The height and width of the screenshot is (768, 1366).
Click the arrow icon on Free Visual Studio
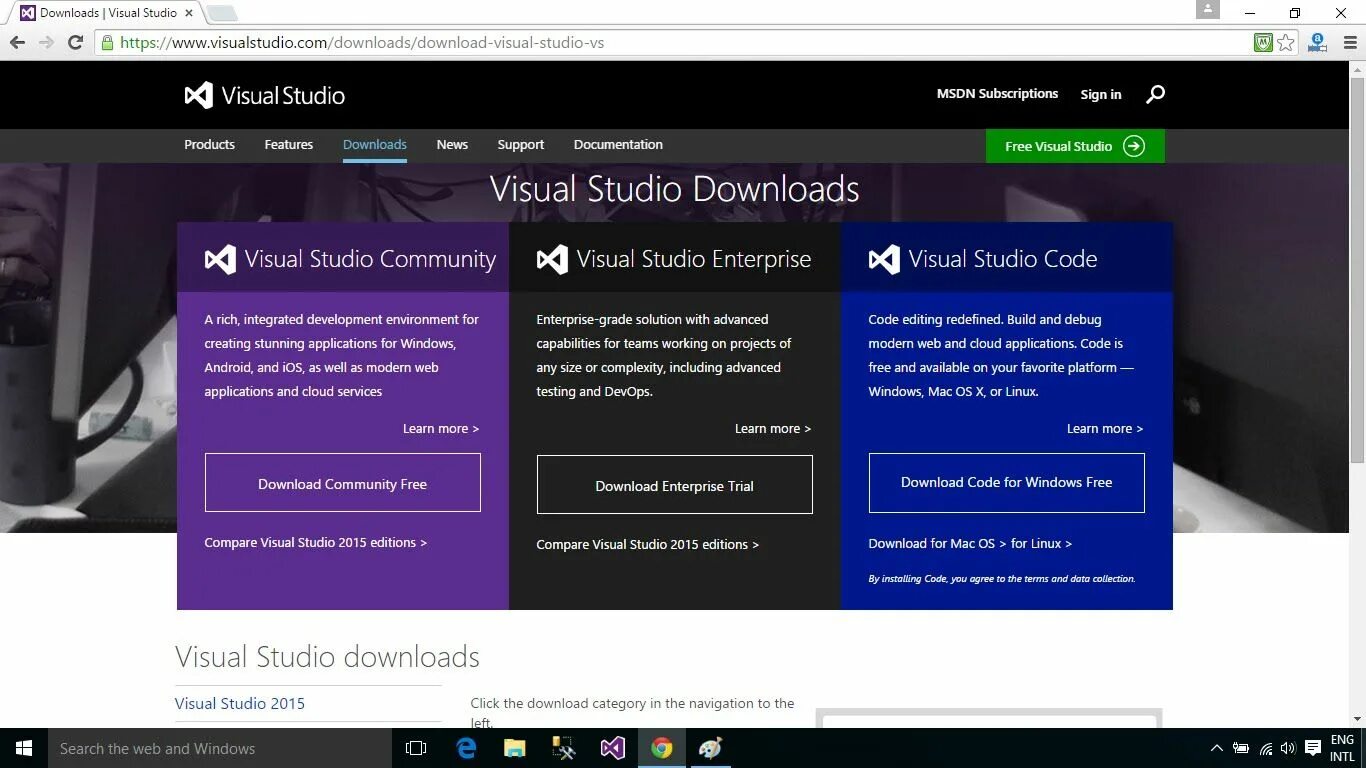[x=1134, y=146]
